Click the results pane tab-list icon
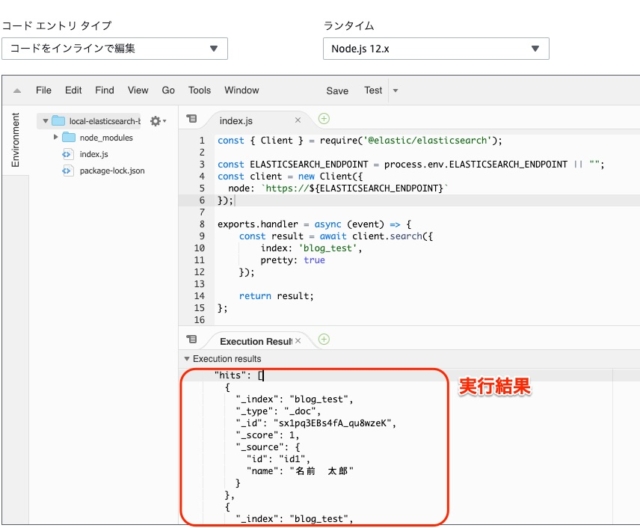 191,339
